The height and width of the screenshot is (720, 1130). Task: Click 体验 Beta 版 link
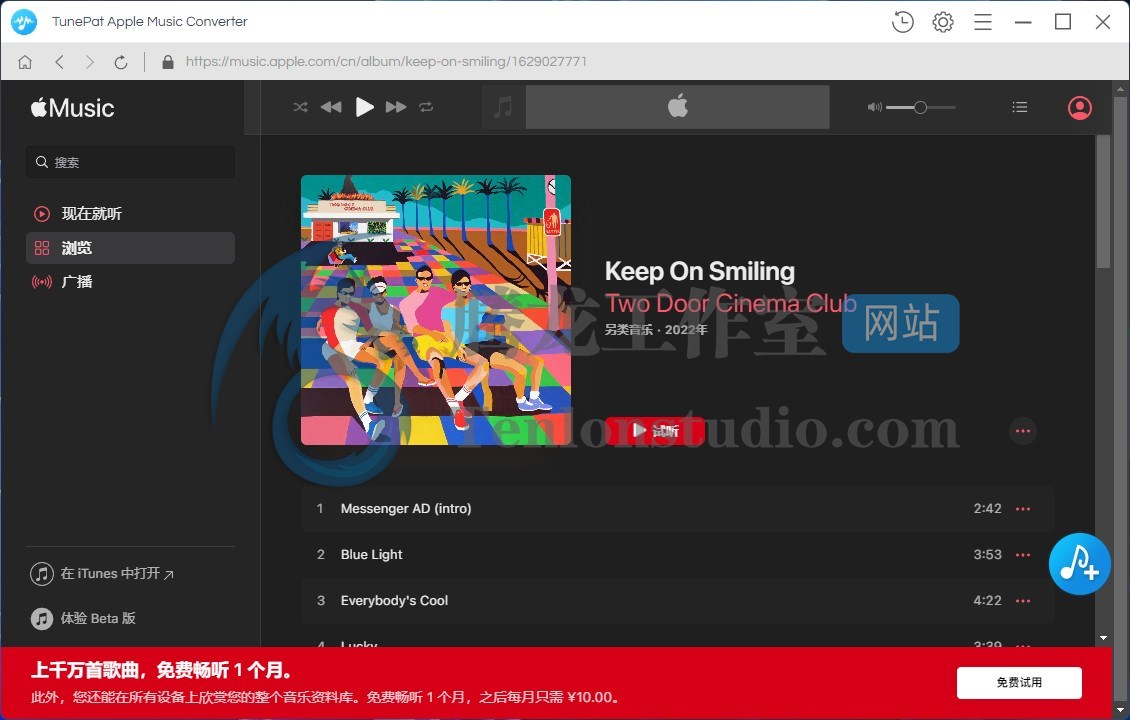pos(83,618)
